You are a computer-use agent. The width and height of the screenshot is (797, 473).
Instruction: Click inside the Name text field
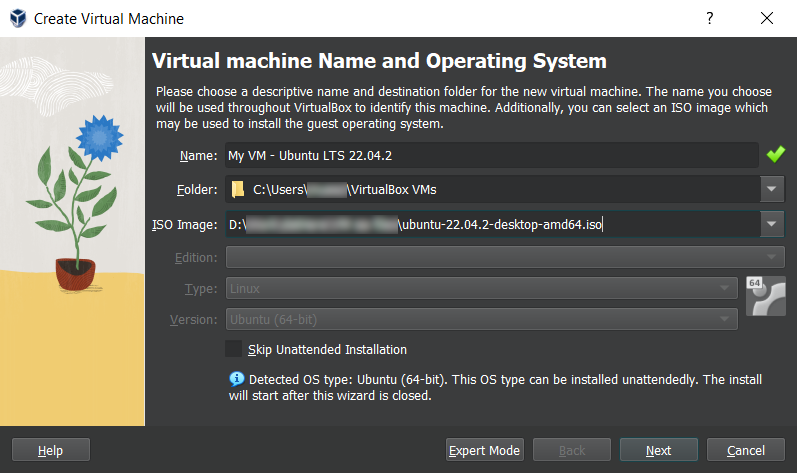pyautogui.click(x=490, y=155)
